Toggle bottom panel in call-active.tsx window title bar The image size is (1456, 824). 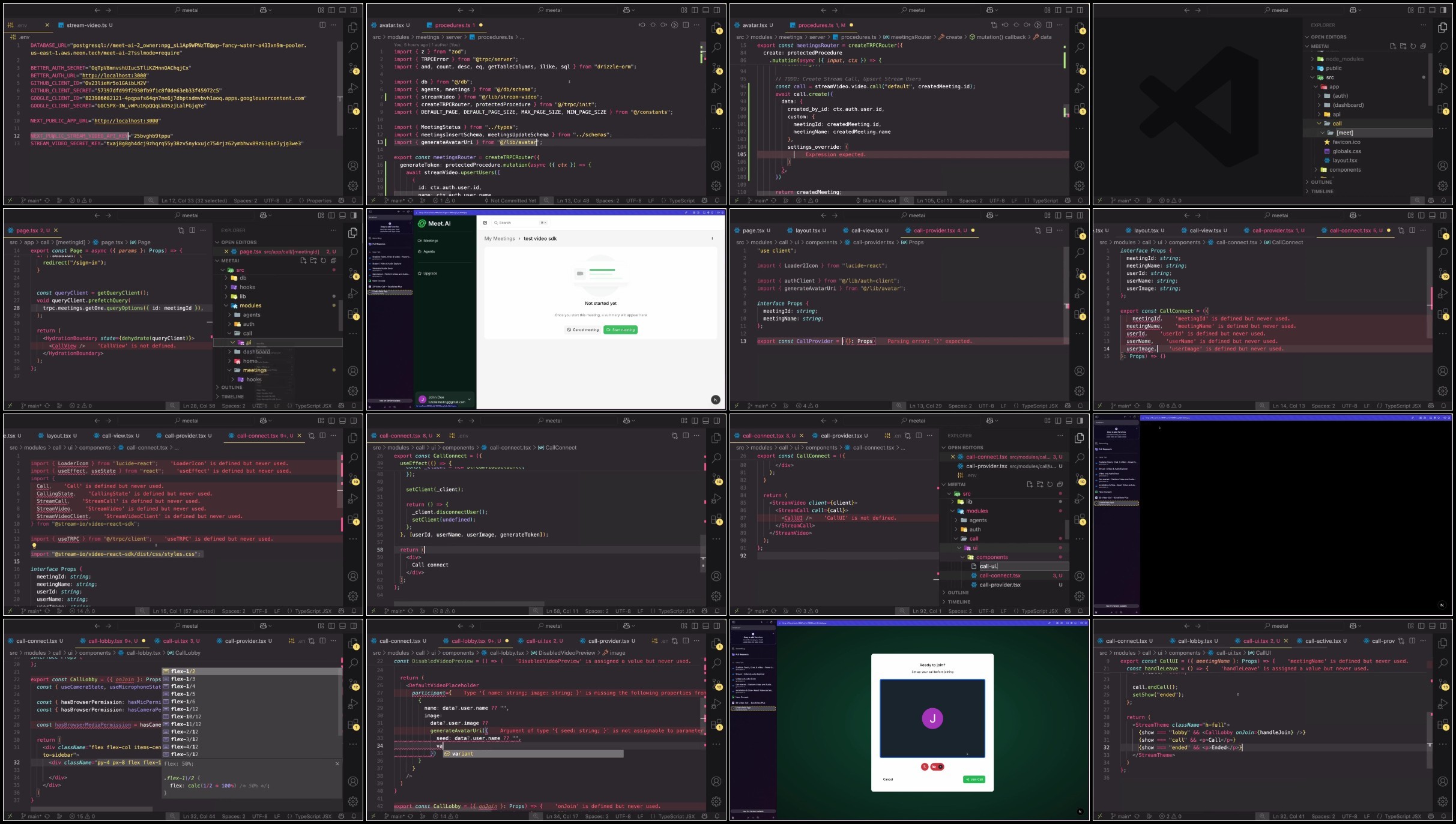click(1432, 626)
